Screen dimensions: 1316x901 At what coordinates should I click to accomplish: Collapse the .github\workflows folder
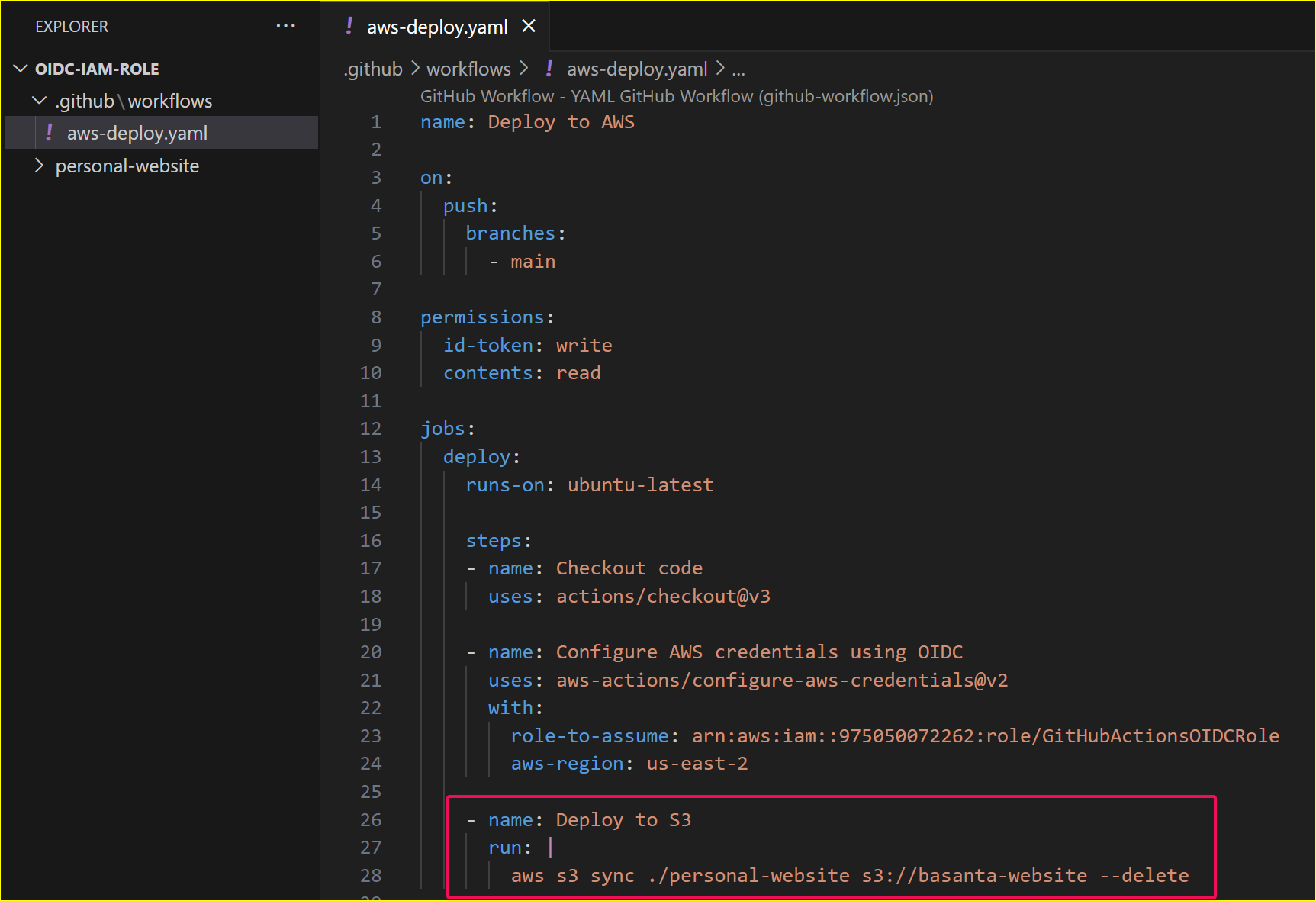coord(40,100)
